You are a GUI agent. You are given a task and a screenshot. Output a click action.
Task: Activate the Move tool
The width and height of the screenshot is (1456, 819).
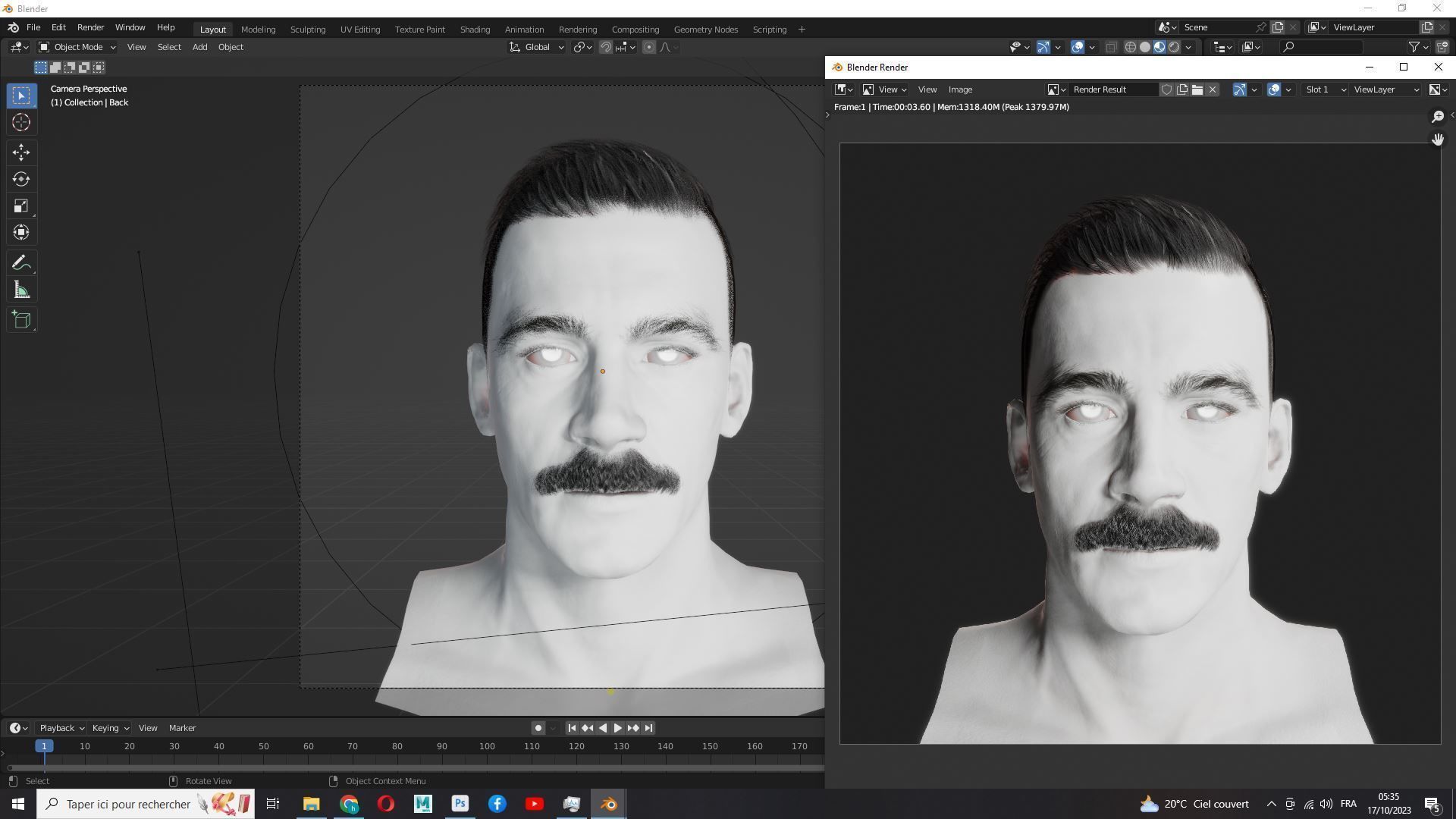pos(21,152)
